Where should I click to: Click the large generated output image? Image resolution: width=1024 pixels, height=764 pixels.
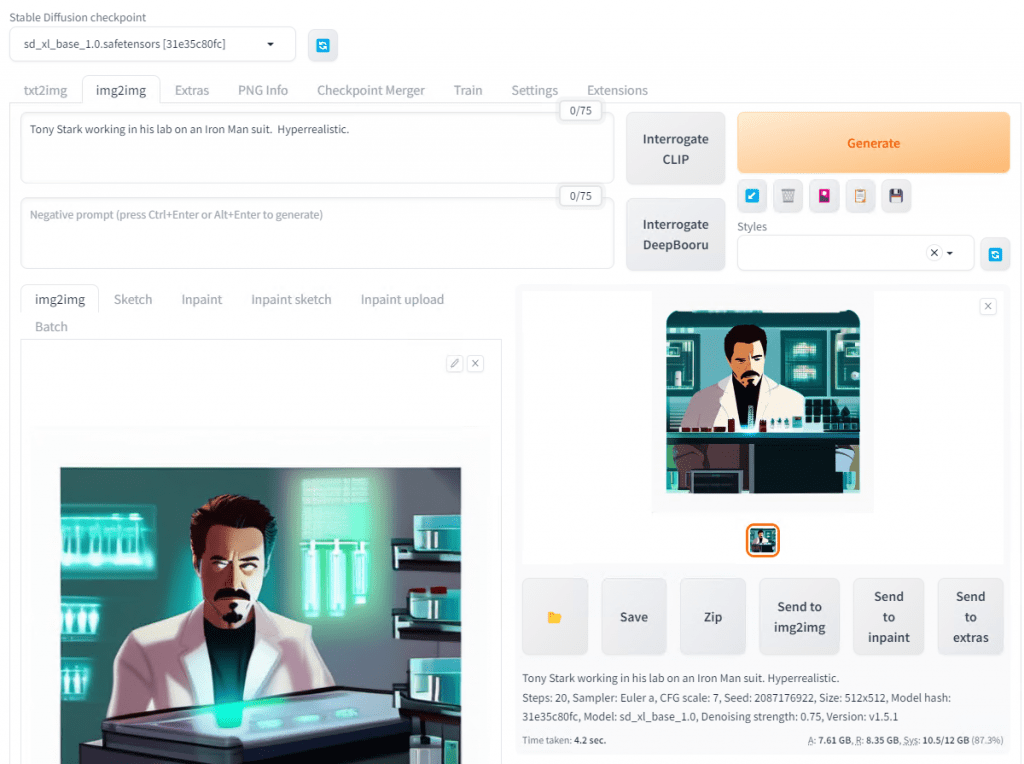[x=763, y=402]
